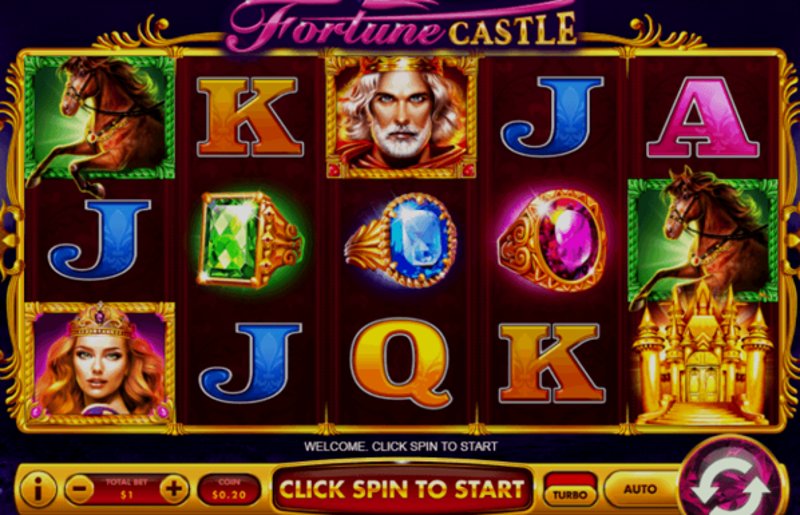Select the coin value $0.20 display
Screen dimensions: 800x515
[x=229, y=489]
